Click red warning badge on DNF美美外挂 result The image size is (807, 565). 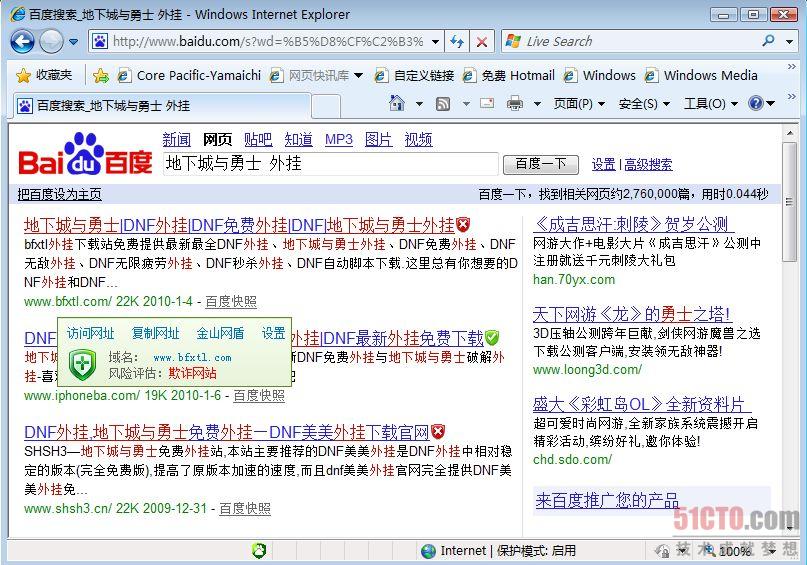[438, 431]
